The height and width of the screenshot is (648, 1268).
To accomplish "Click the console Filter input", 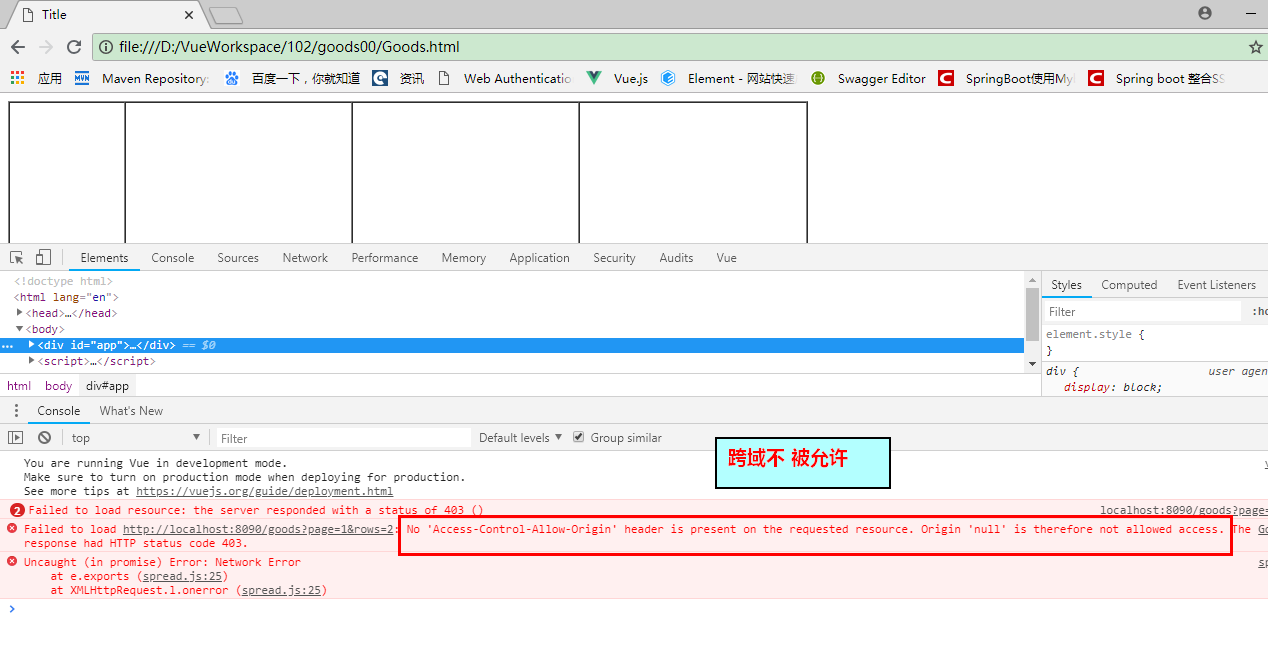I will pyautogui.click(x=343, y=438).
